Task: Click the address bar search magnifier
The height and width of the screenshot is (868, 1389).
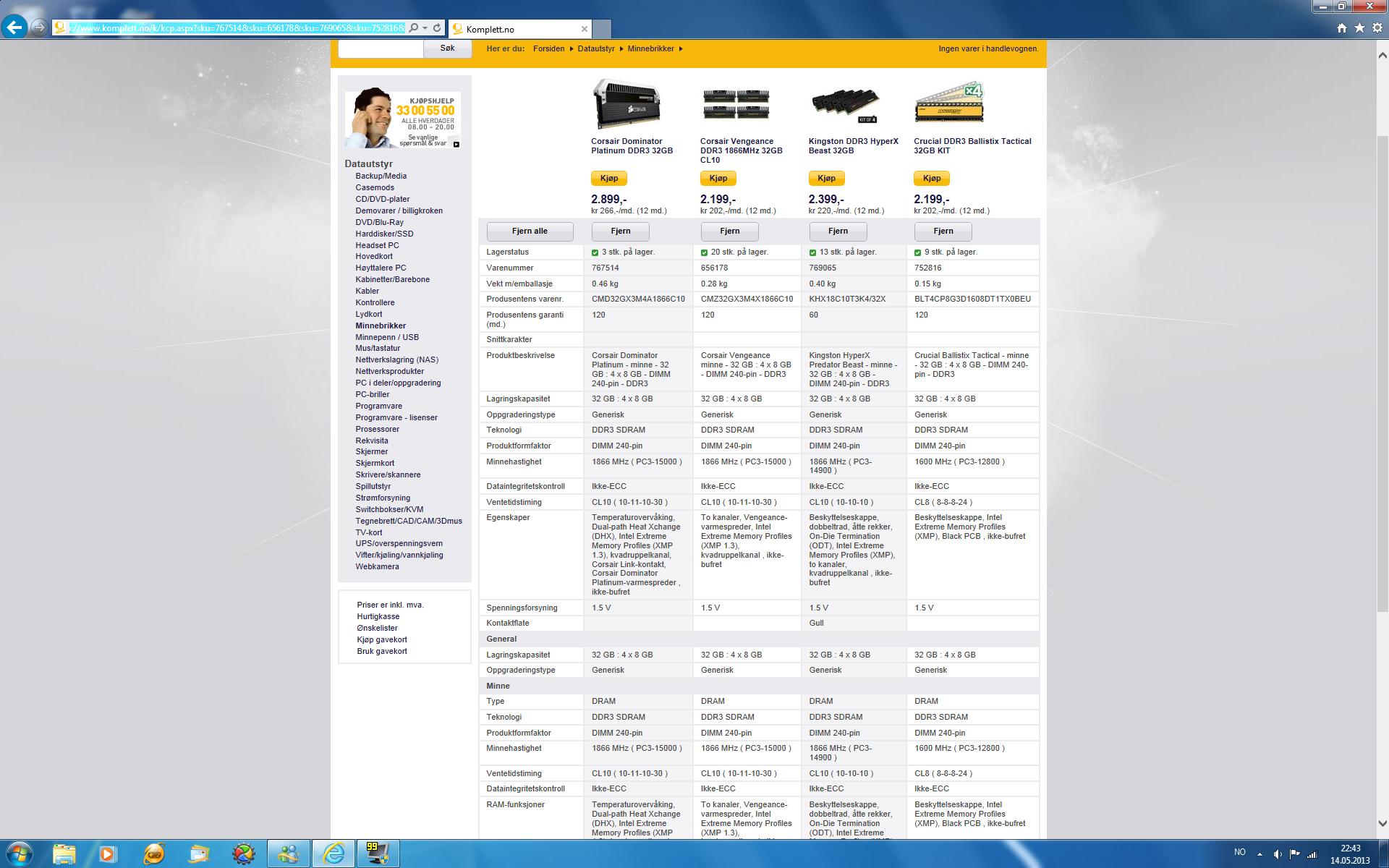Action: (413, 28)
